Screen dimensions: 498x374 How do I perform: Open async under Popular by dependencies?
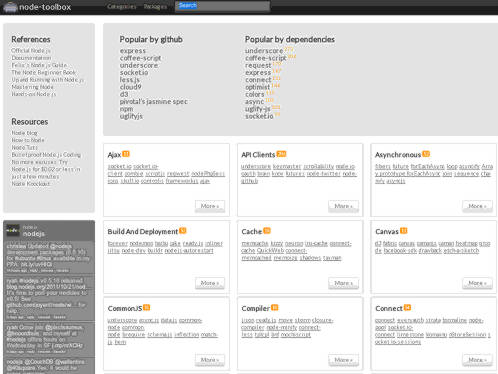click(x=255, y=102)
